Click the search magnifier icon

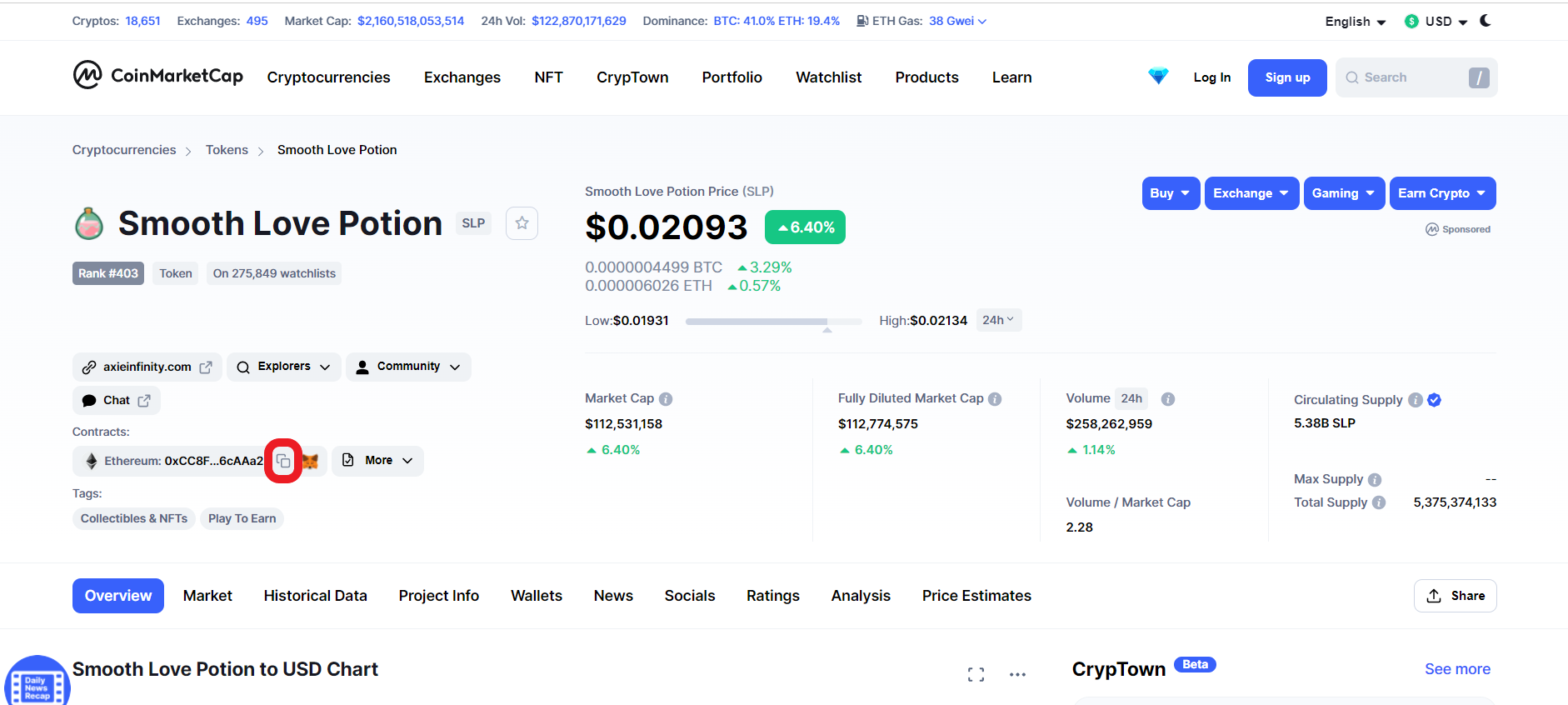tap(1352, 77)
